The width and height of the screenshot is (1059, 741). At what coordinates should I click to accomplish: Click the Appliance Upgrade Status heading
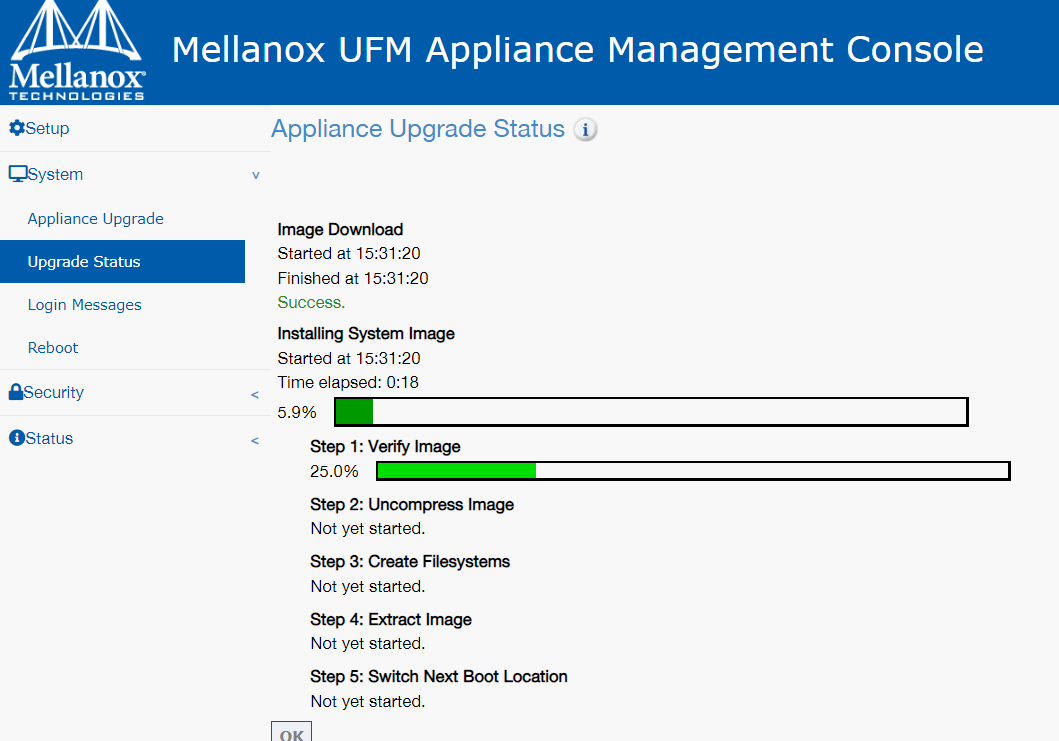pos(417,128)
